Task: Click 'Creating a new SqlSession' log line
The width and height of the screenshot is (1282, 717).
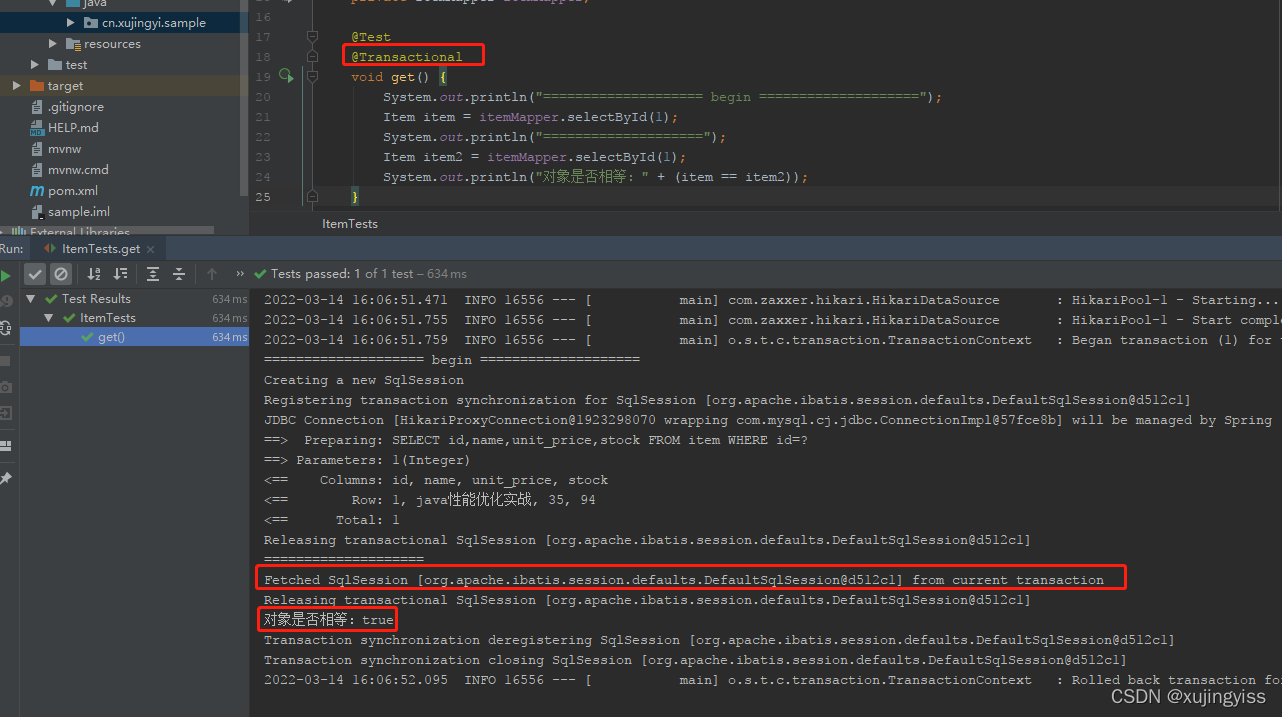Action: point(364,380)
